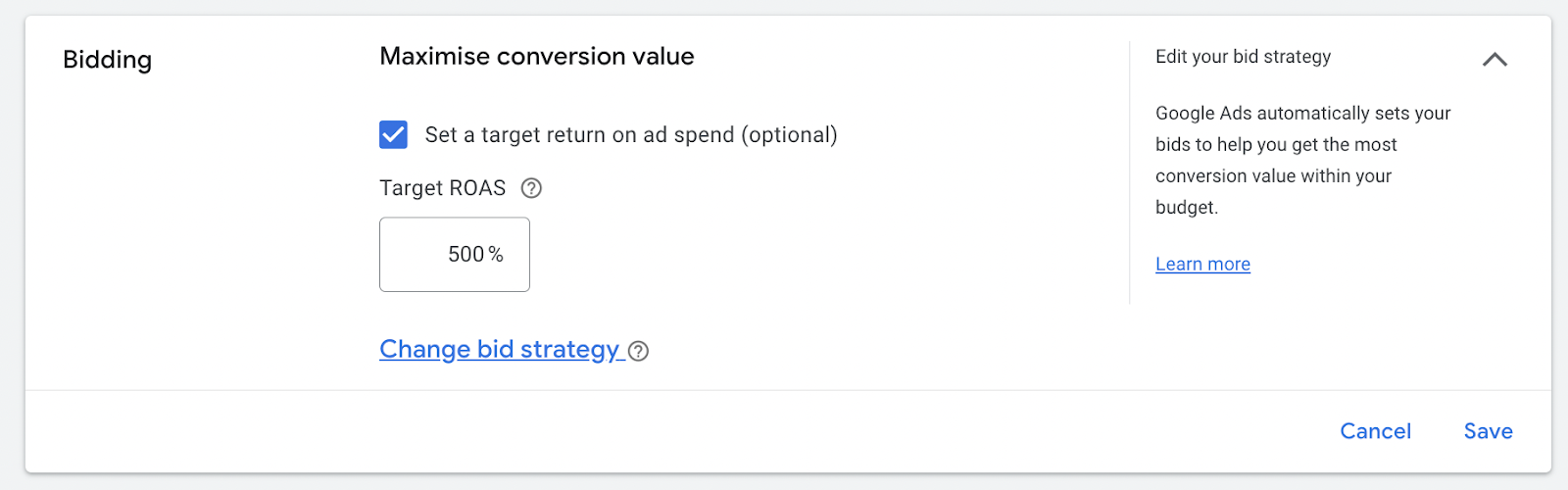
Task: Click the 'Maximise conversion value' heading
Action: point(536,57)
